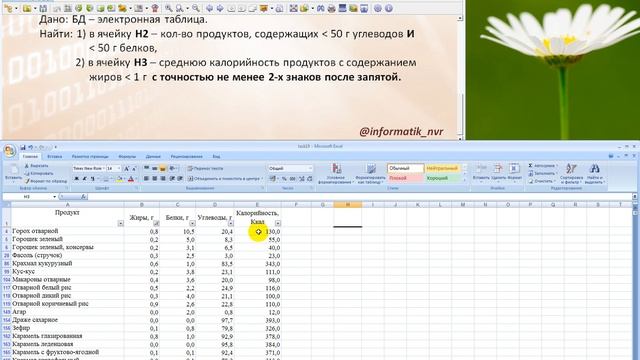Open the round Office button menu
The height and width of the screenshot is (360, 640).
[x=9, y=151]
